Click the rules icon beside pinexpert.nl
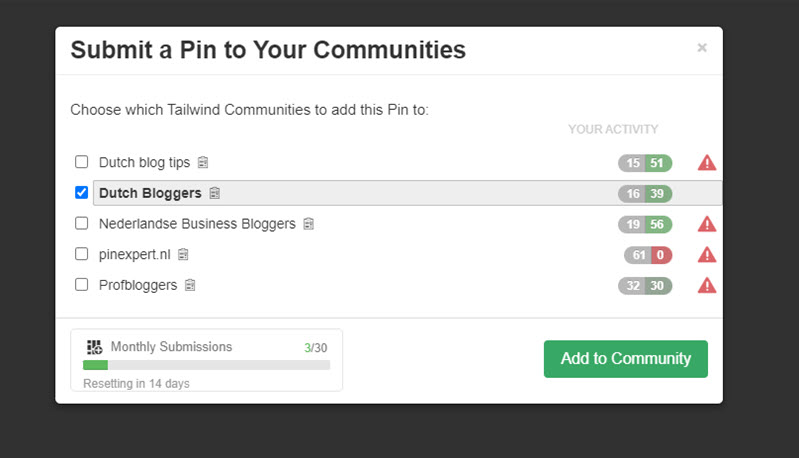The image size is (799, 458). pyautogui.click(x=184, y=255)
